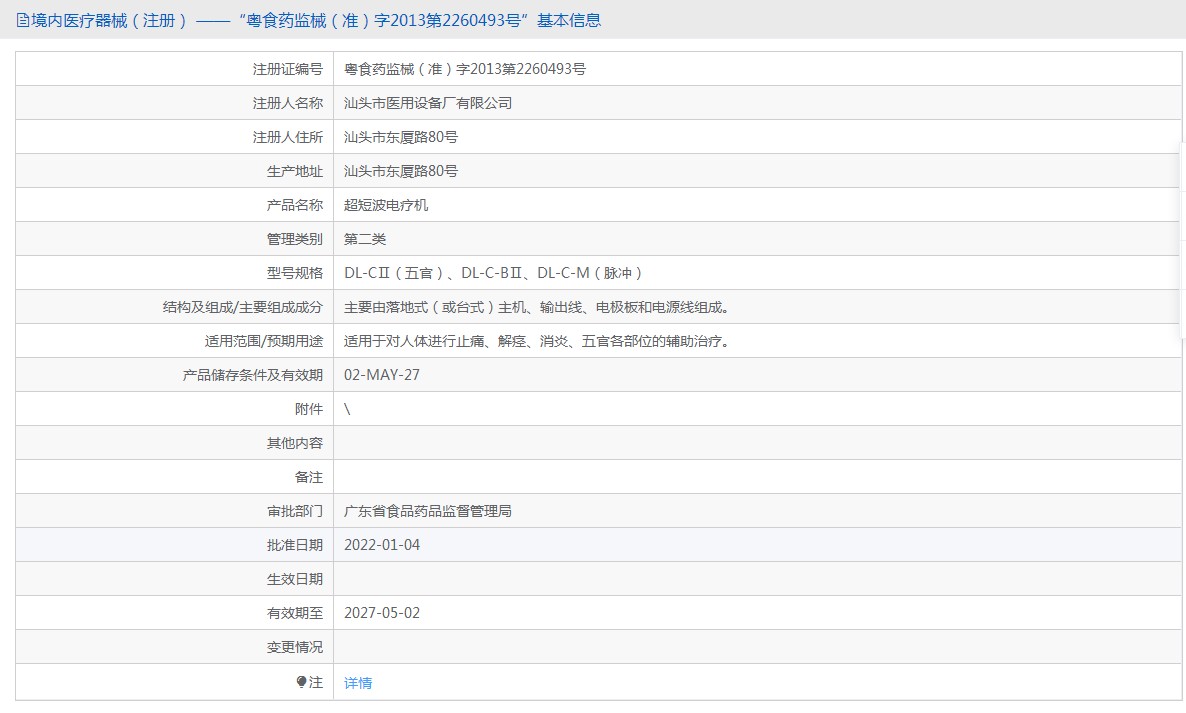Click the backslash value in 附件 row
This screenshot has width=1186, height=713.
pyautogui.click(x=347, y=409)
